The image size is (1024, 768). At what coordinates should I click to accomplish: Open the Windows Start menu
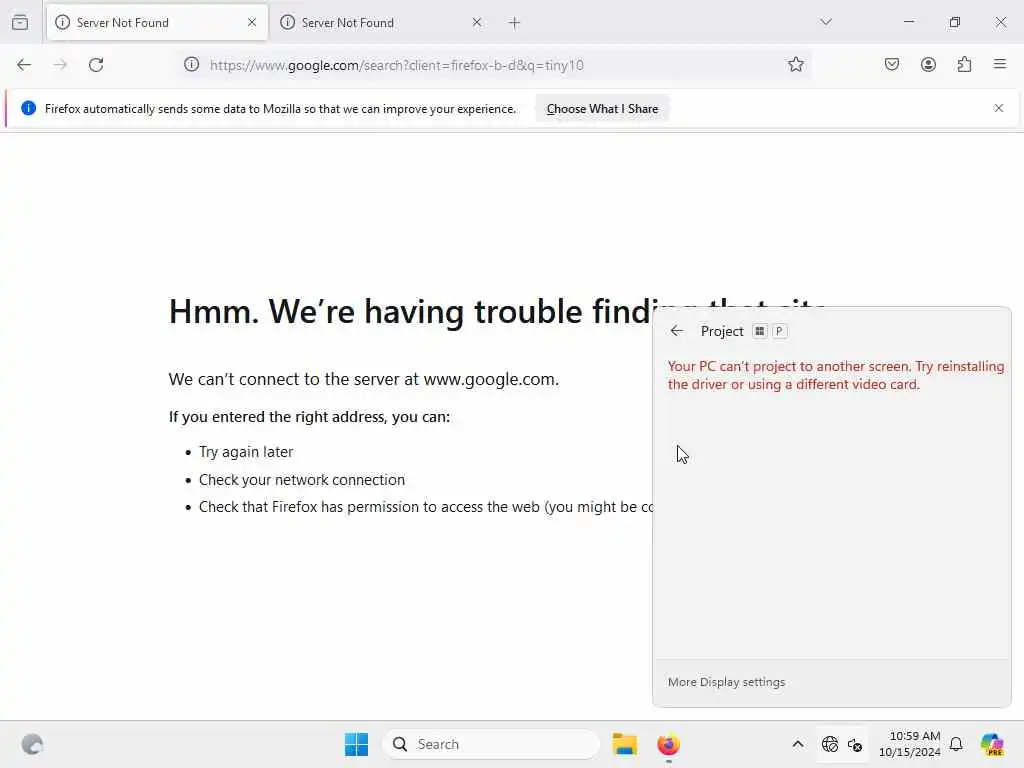[x=357, y=744]
